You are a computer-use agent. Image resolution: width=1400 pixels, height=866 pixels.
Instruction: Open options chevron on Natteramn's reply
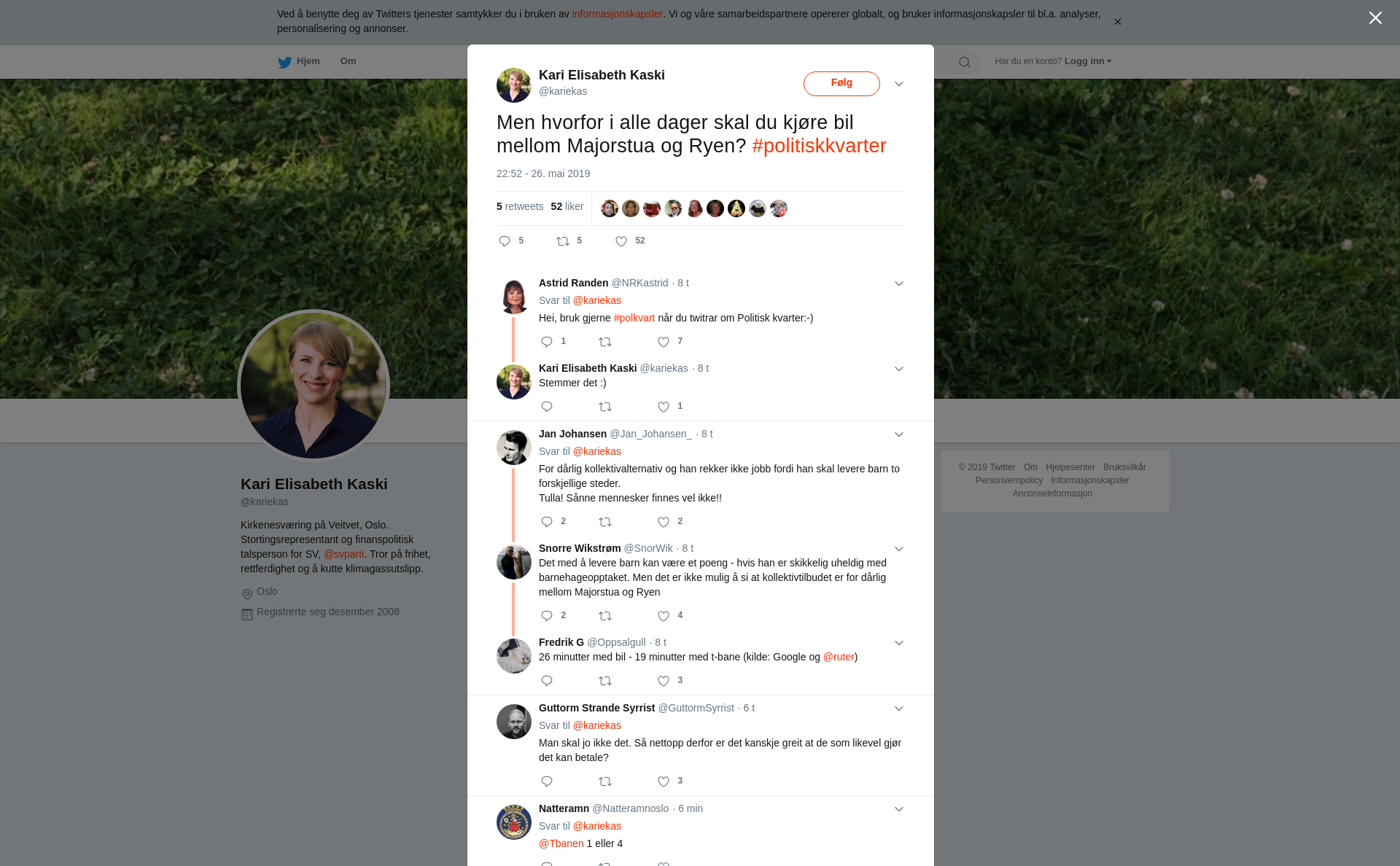pyautogui.click(x=899, y=809)
